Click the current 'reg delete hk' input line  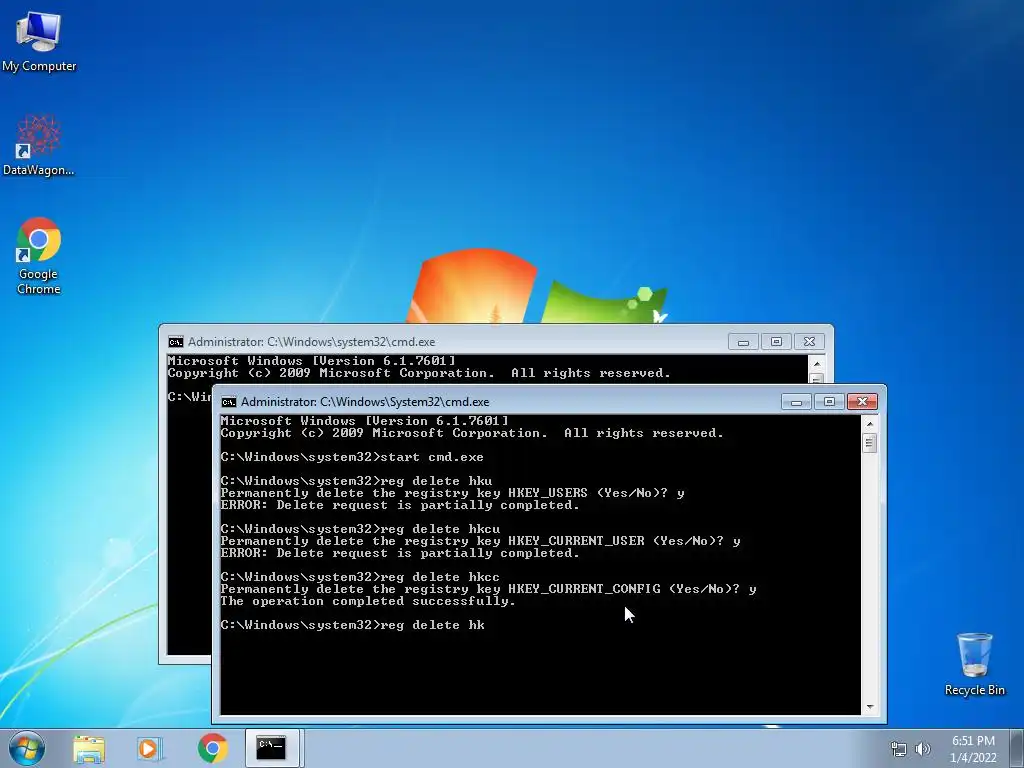[x=353, y=626]
